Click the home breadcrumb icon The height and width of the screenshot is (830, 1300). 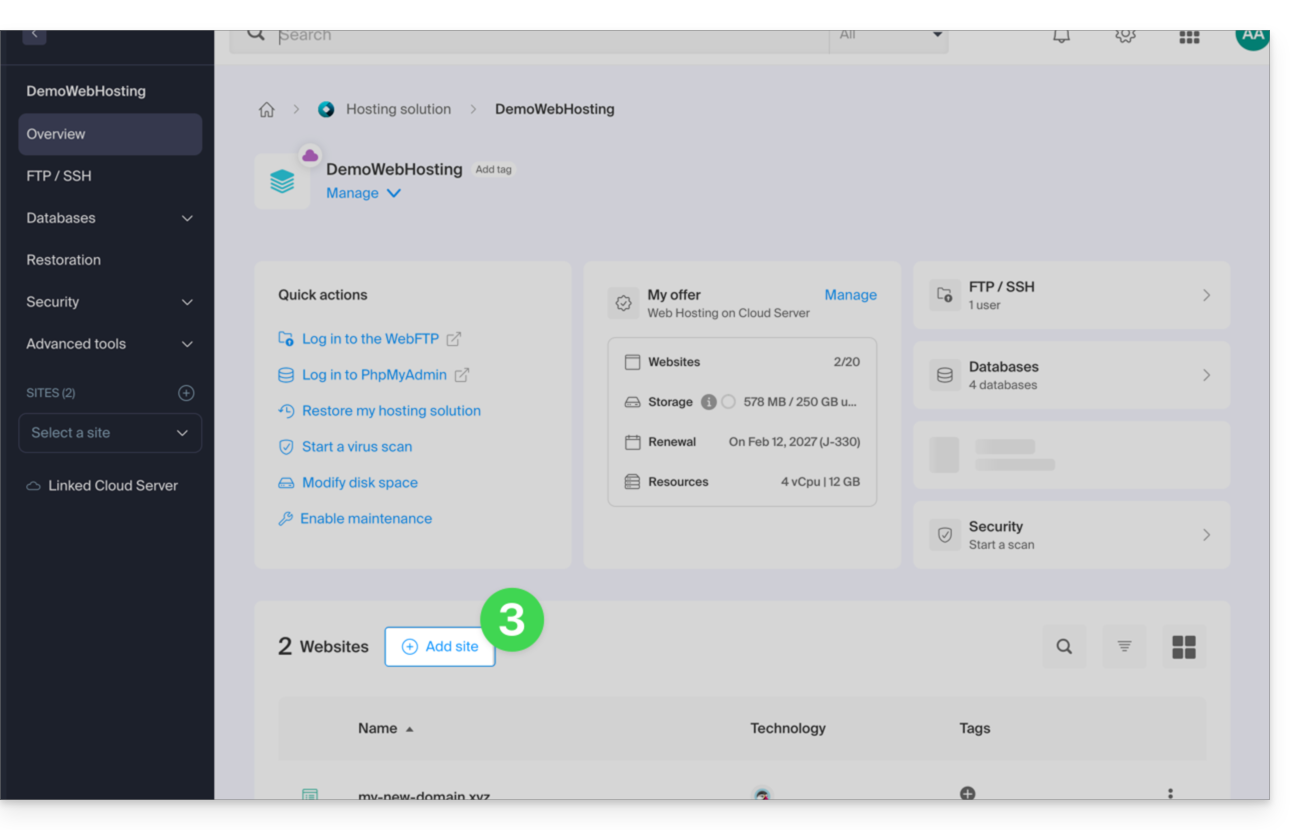click(x=267, y=110)
